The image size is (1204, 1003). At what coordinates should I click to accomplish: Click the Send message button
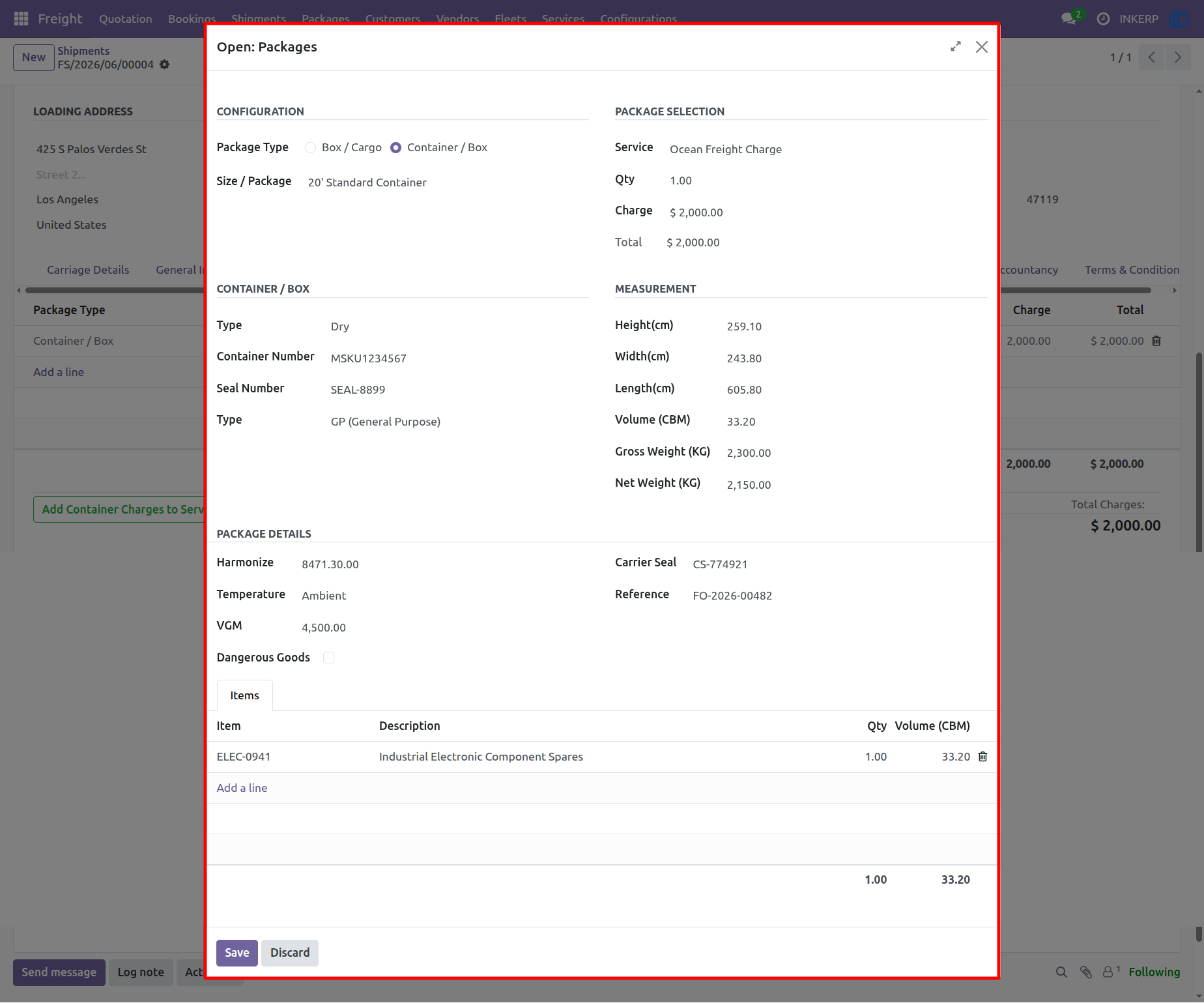pyautogui.click(x=59, y=972)
